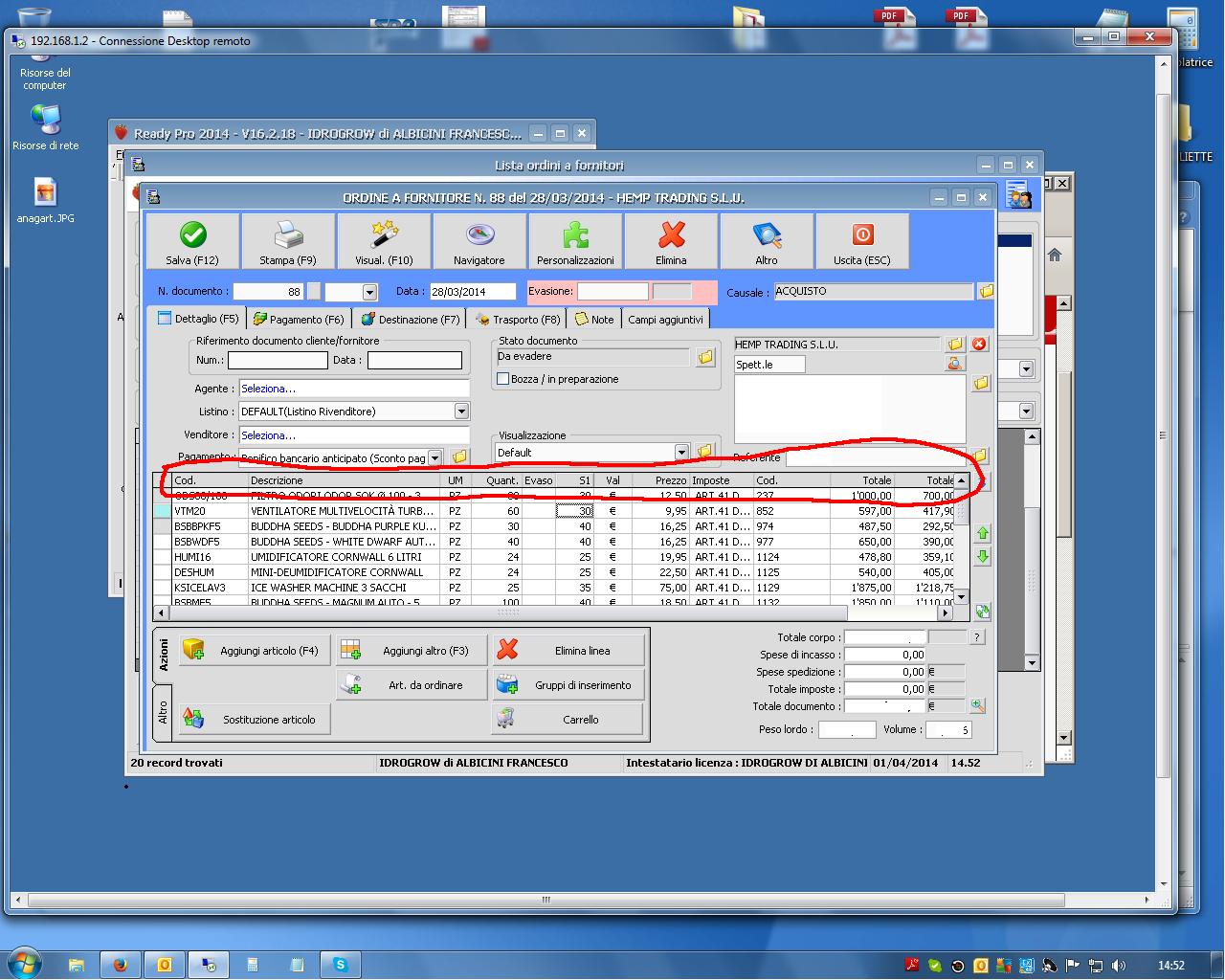
Task: Click the grid's scroll right arrow
Action: [x=946, y=612]
